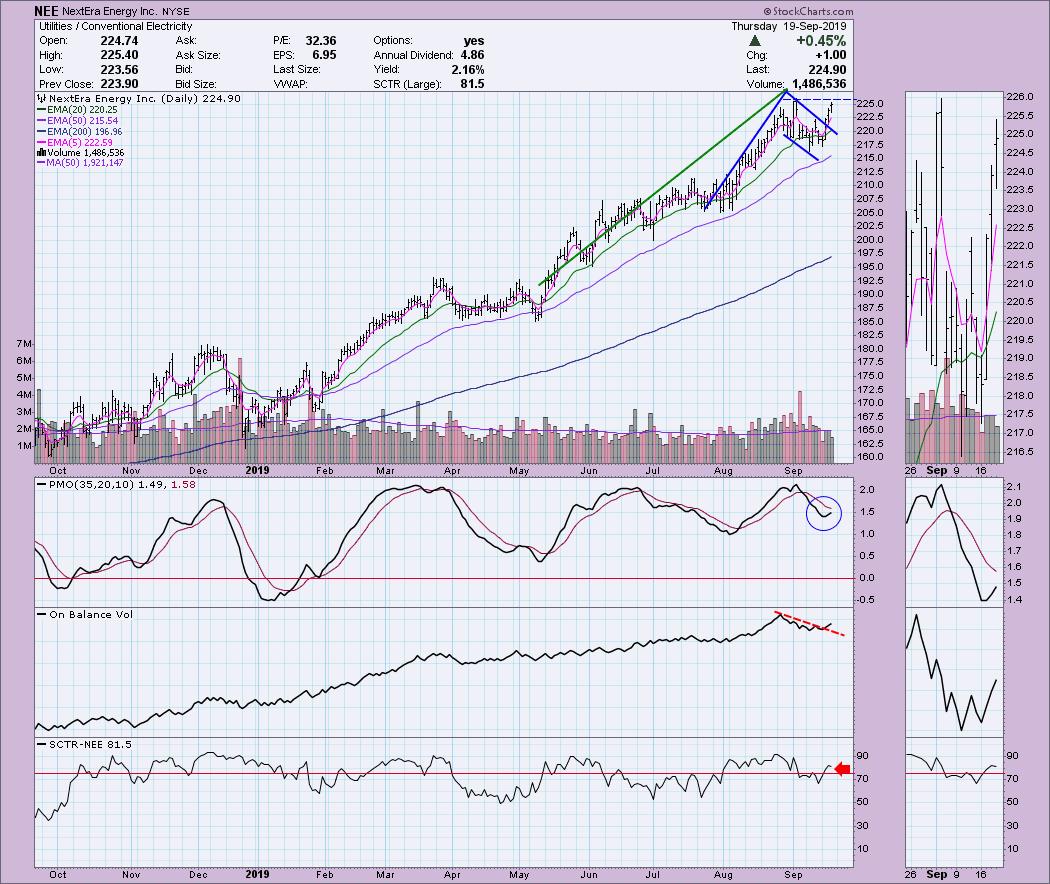Click the Bid Size label
This screenshot has width=1050, height=884.
click(196, 84)
